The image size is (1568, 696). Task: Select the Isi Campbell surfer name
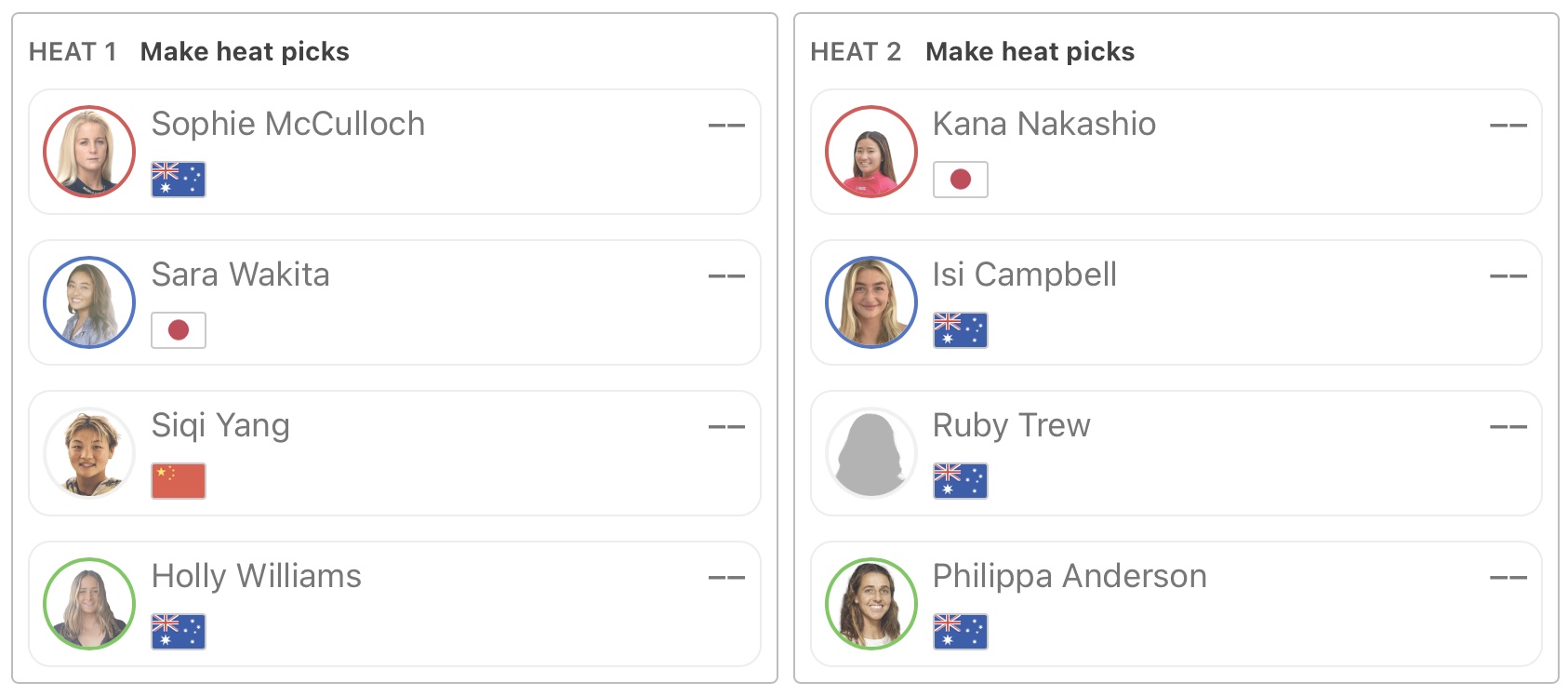pyautogui.click(x=1024, y=274)
